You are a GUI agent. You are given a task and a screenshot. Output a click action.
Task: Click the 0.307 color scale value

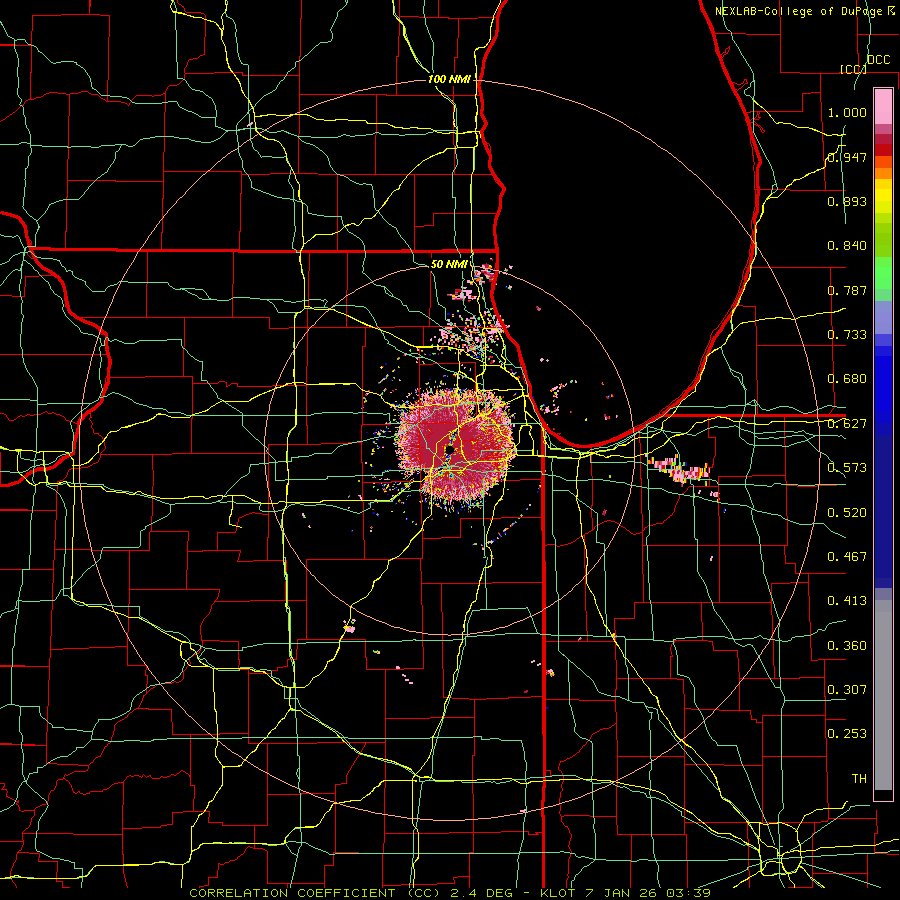(x=847, y=690)
